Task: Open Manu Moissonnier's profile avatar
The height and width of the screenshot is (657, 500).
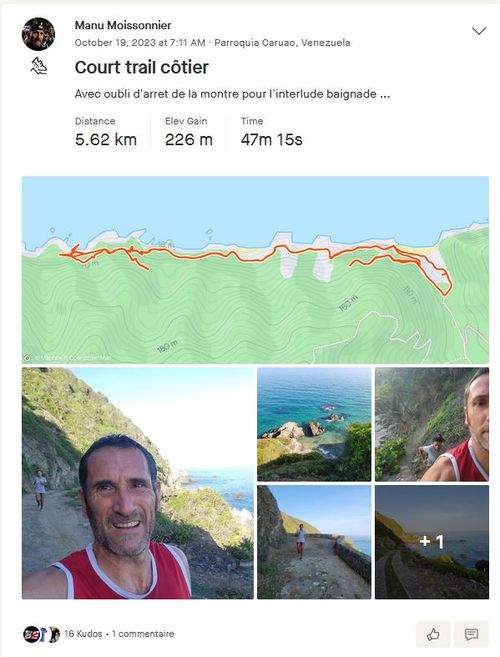Action: click(x=38, y=34)
